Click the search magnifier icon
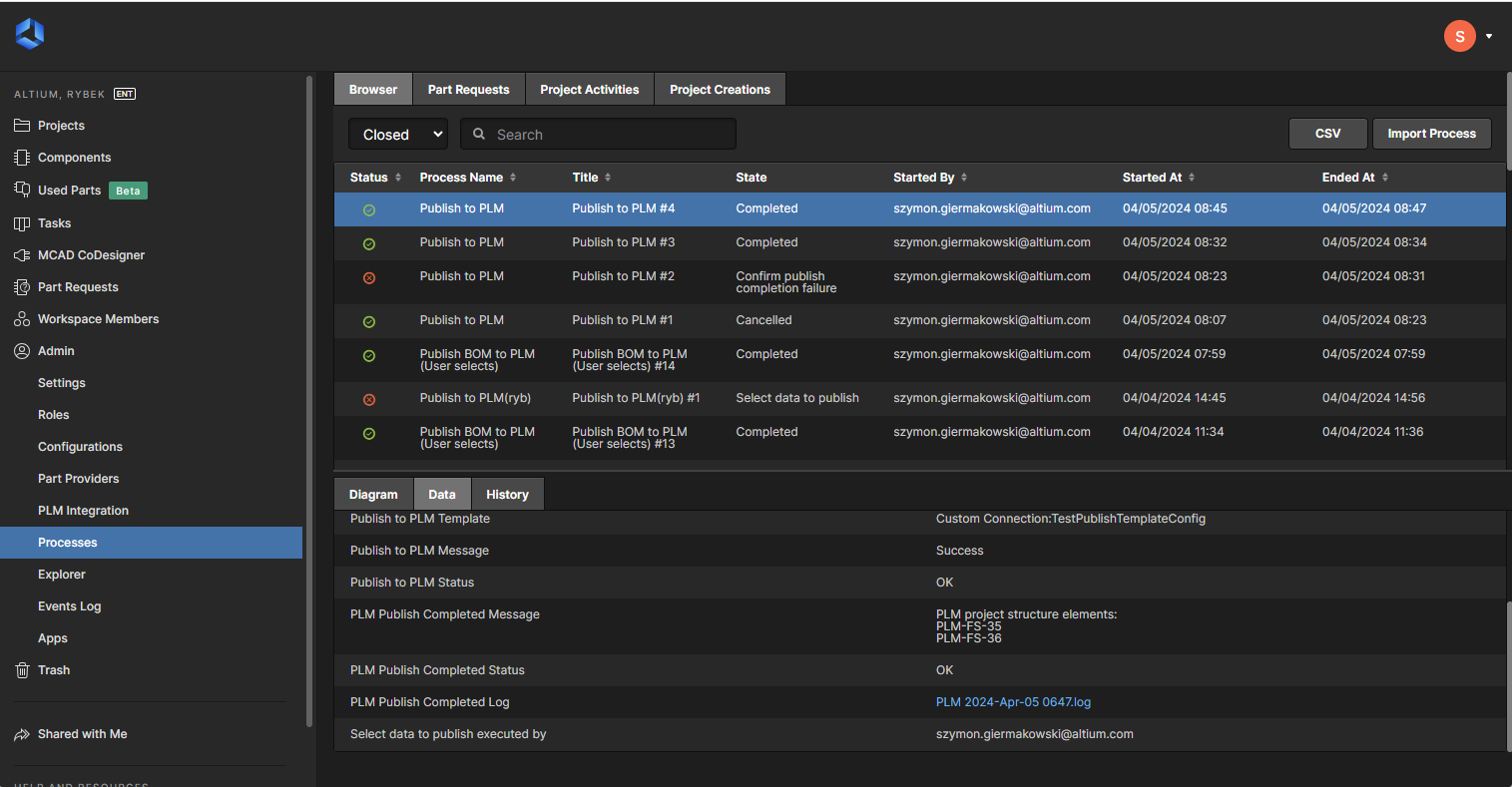The width and height of the screenshot is (1512, 787). (479, 134)
